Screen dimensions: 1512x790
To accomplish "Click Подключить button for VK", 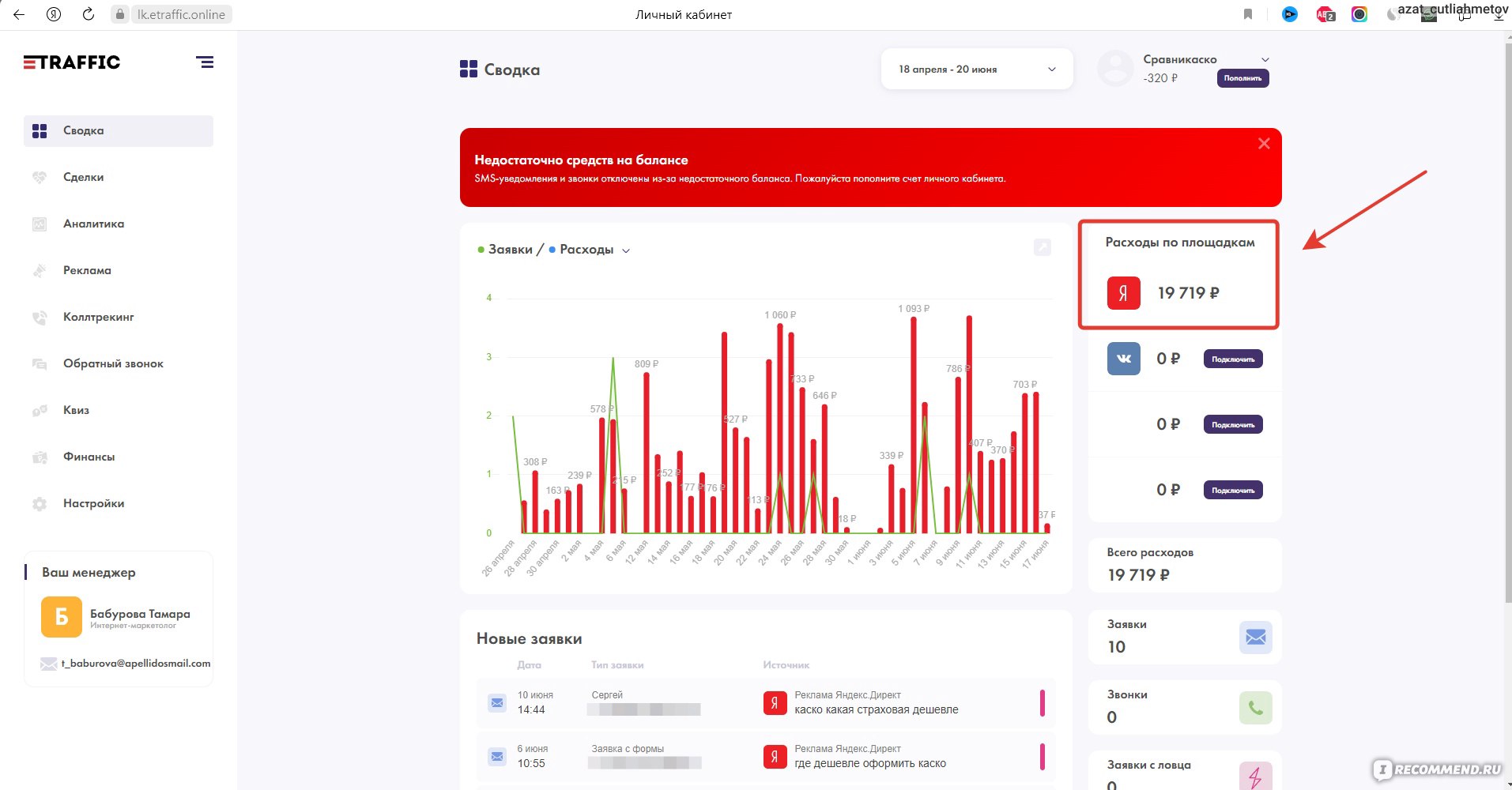I will [x=1233, y=359].
